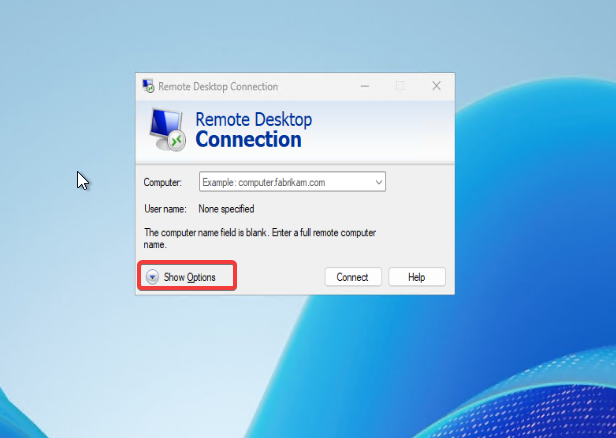The image size is (616, 438).
Task: Click the Remote Desktop Connection title bar icon
Action: point(148,87)
